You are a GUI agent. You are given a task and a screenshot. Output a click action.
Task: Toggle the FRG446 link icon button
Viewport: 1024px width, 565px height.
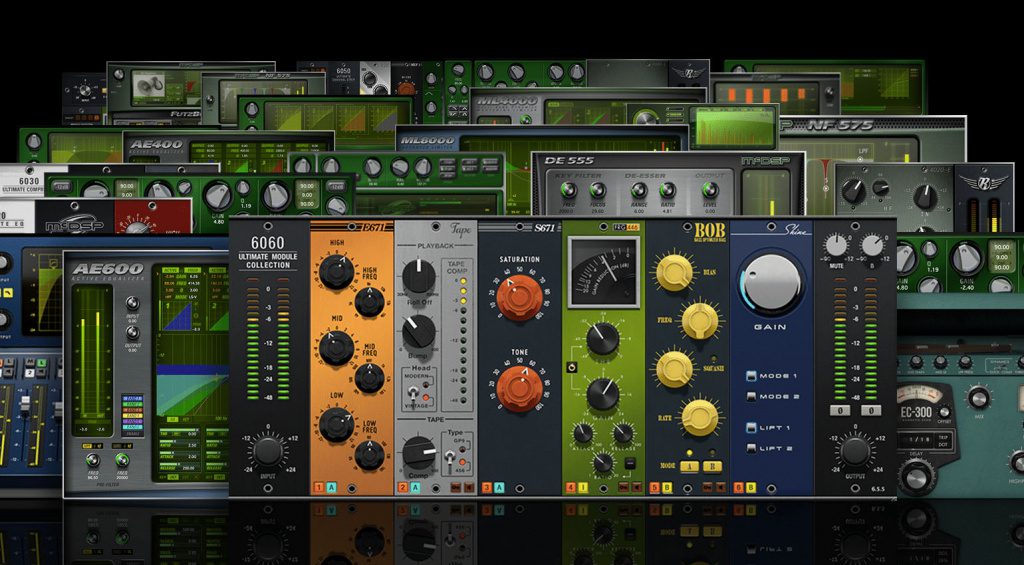(571, 367)
